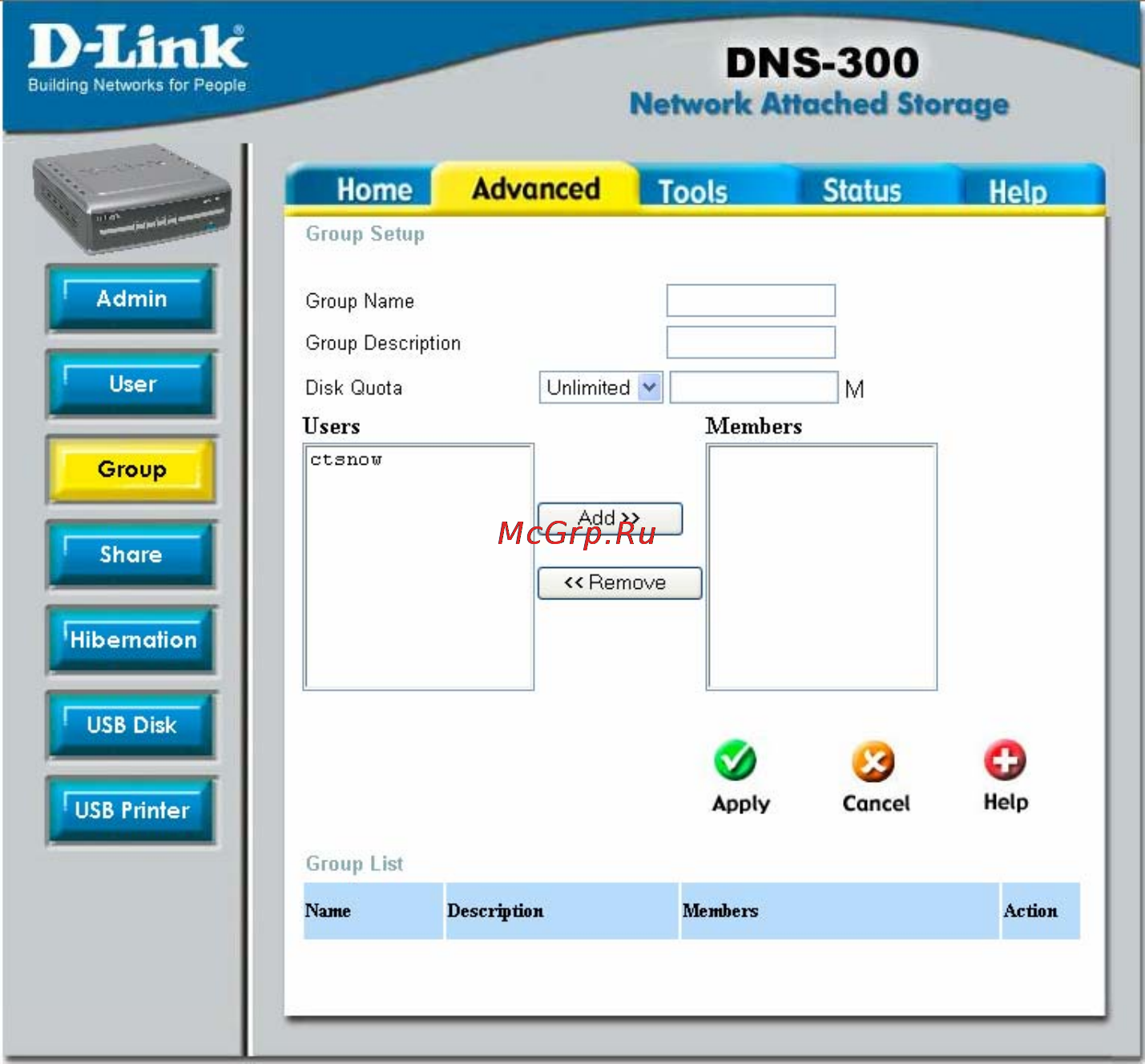The width and height of the screenshot is (1145, 1064).
Task: Open the Tools tab
Action: pos(693,191)
